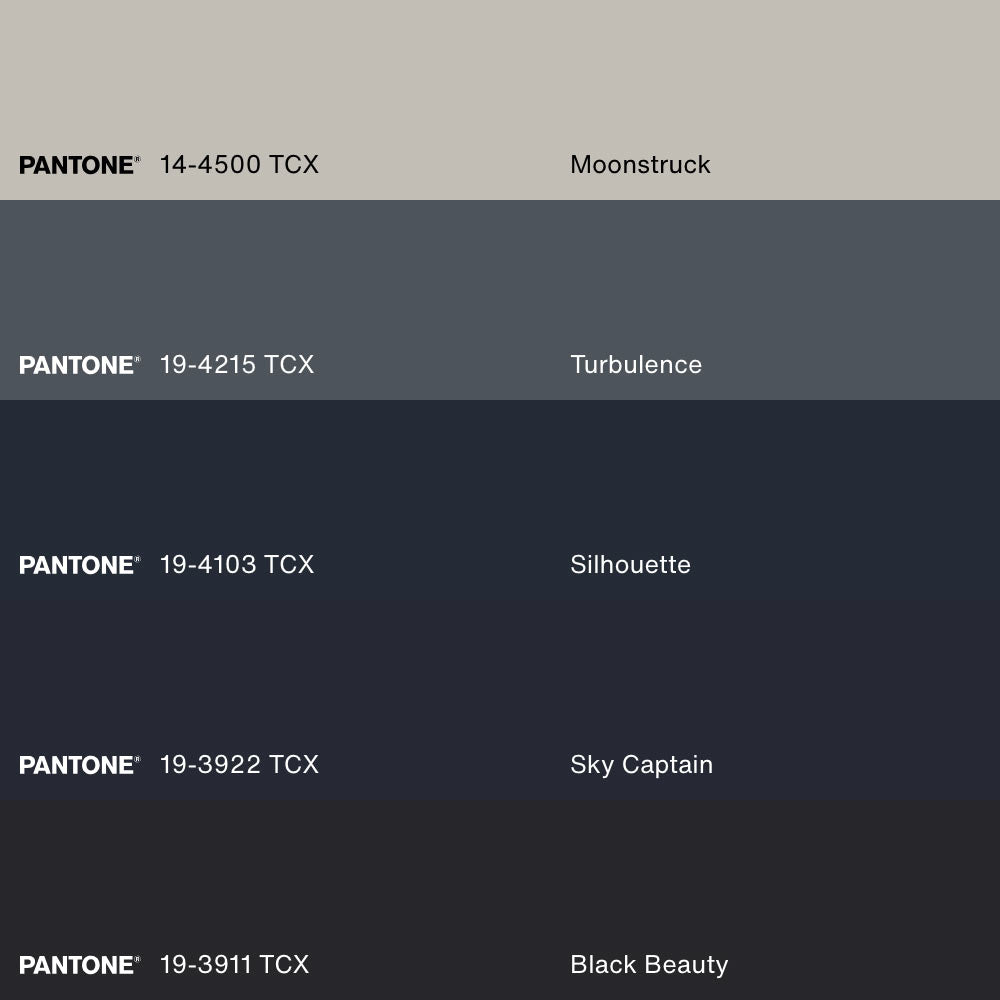Click the Pantone logo beside 14-4500 TCX
The height and width of the screenshot is (1000, 1000).
point(79,165)
